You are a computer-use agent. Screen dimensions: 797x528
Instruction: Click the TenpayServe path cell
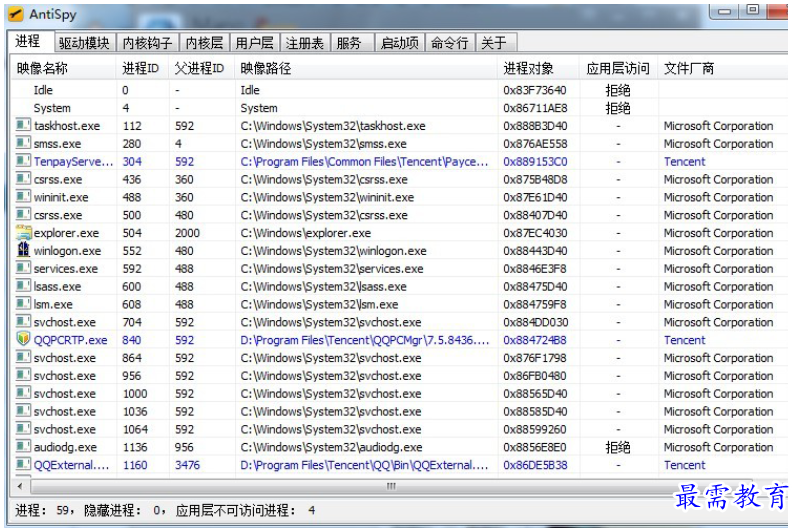click(x=364, y=161)
